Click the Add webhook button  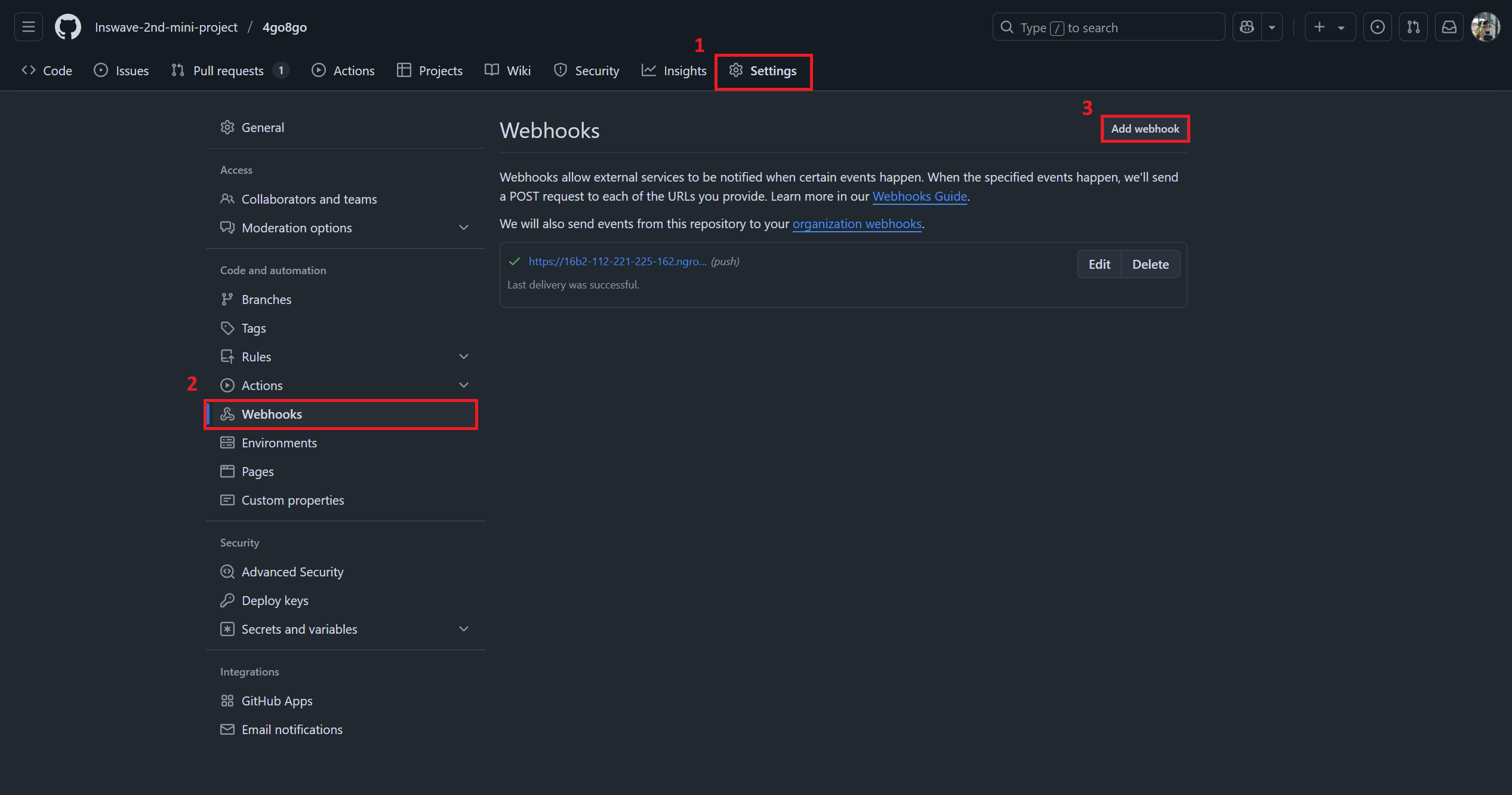(x=1144, y=128)
